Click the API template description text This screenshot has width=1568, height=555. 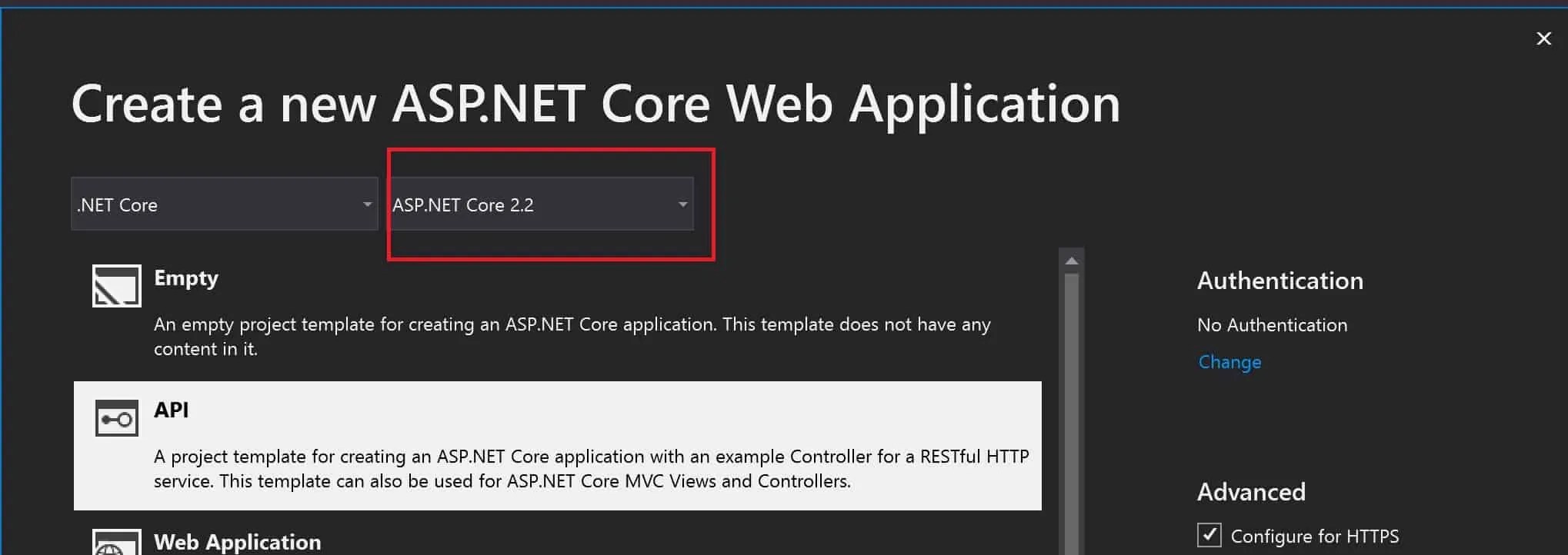(x=591, y=469)
